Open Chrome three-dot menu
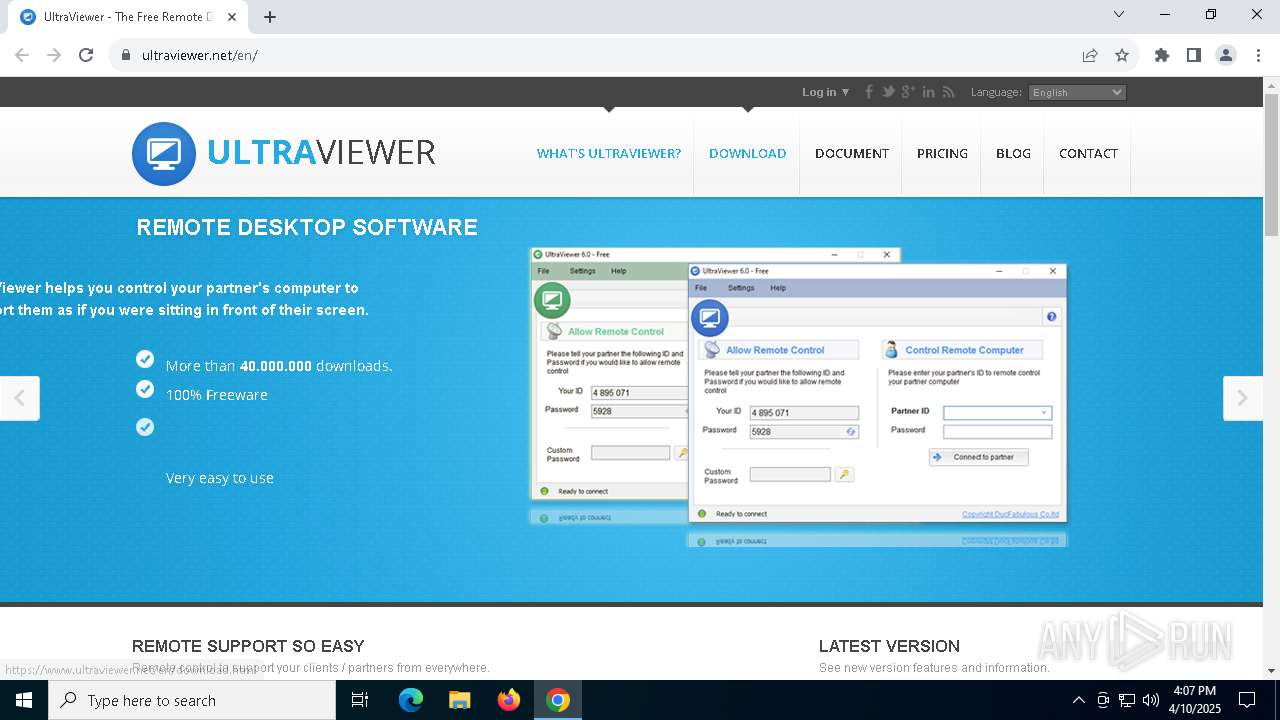Viewport: 1280px width, 720px height. pyautogui.click(x=1258, y=55)
